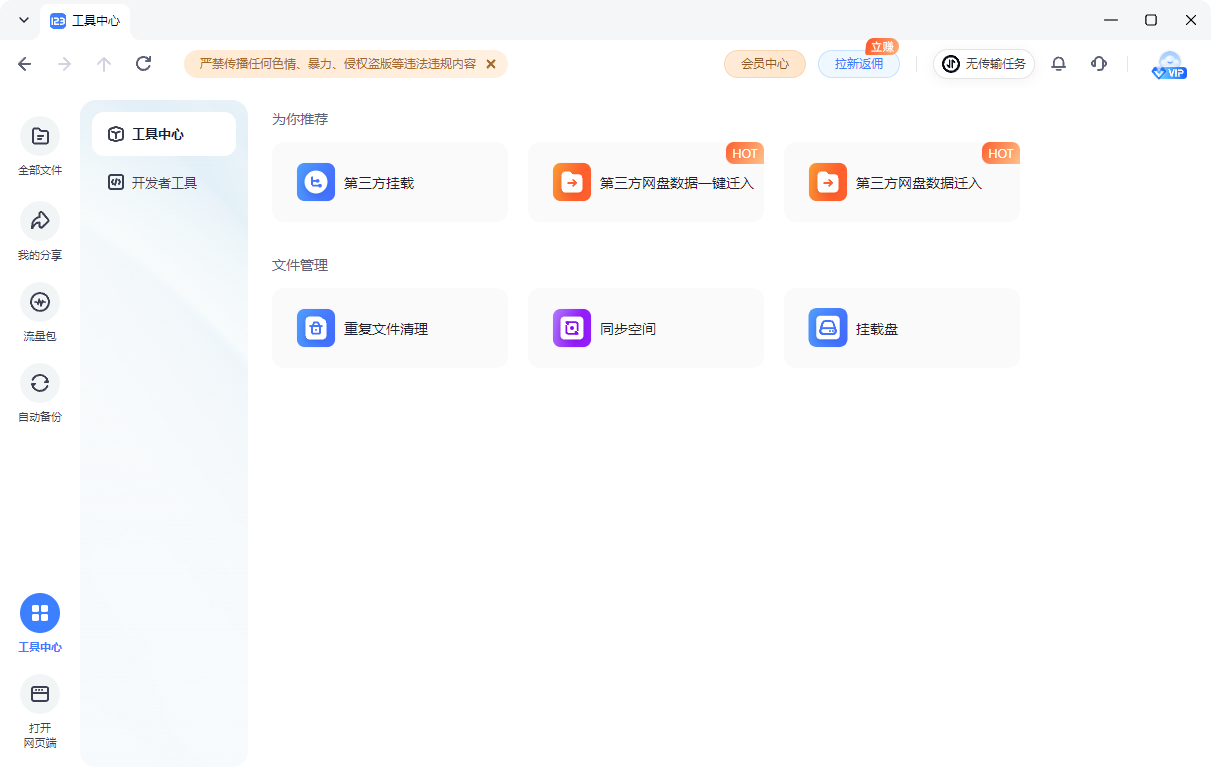Click the customer support headset icon
Image resolution: width=1211 pixels, height=779 pixels.
pyautogui.click(x=1098, y=63)
